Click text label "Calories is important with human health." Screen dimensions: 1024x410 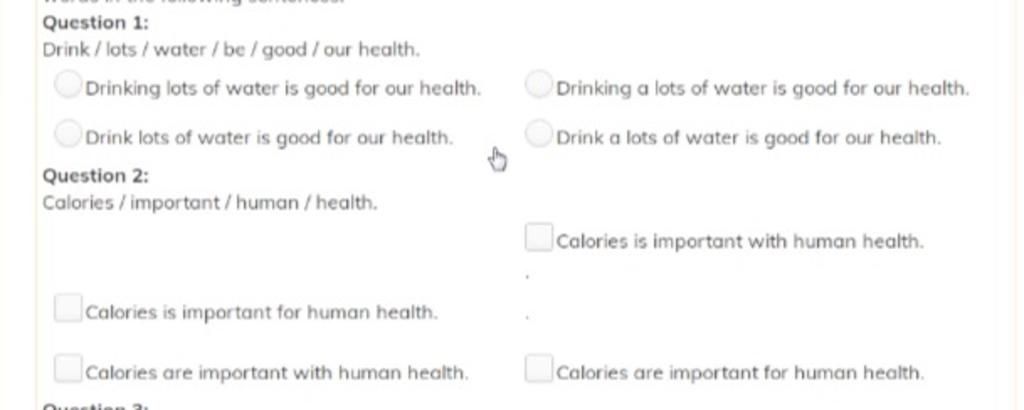[x=740, y=242]
